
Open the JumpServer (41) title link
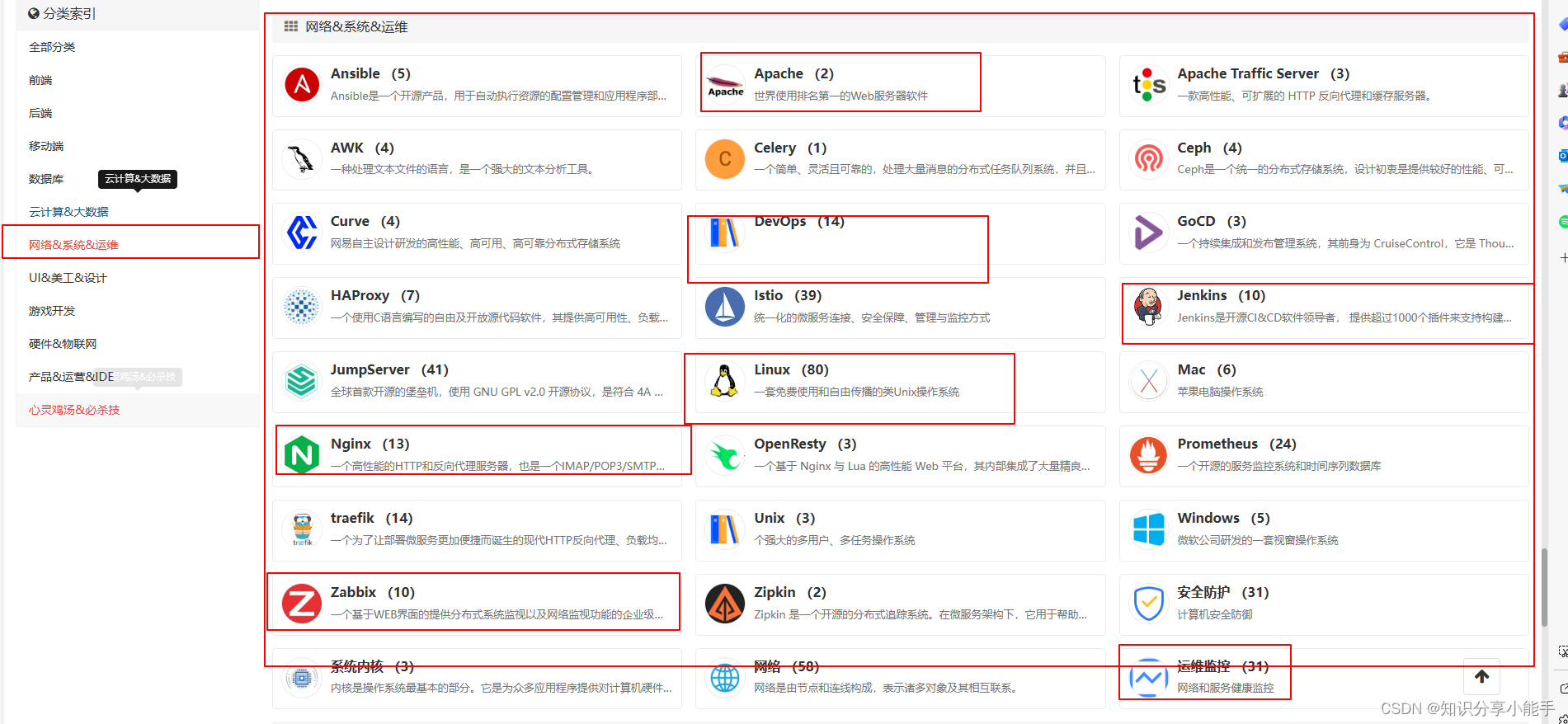389,369
